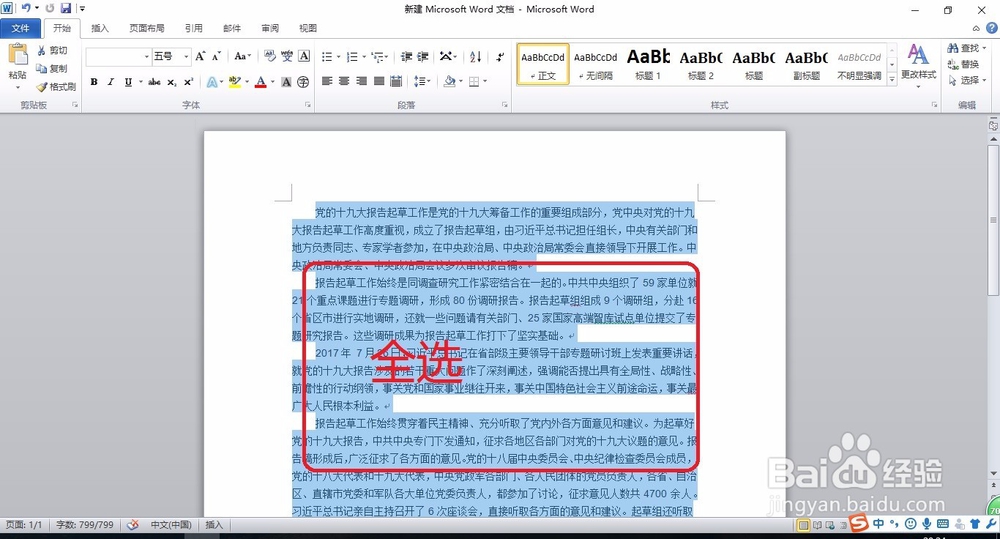Image resolution: width=1000 pixels, height=539 pixels.
Task: Open the Sogou soft keyboard icon
Action: click(x=943, y=524)
